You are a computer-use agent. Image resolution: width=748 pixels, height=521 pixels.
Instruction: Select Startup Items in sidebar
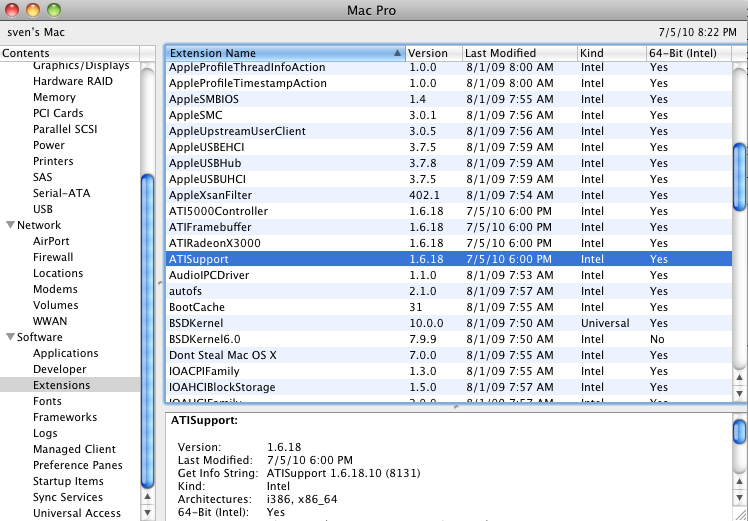[x=68, y=481]
